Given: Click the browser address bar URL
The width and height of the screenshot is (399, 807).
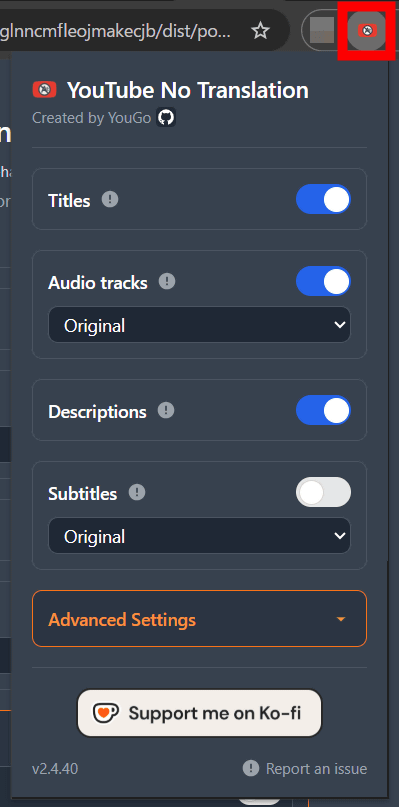Looking at the screenshot, I should tap(116, 31).
